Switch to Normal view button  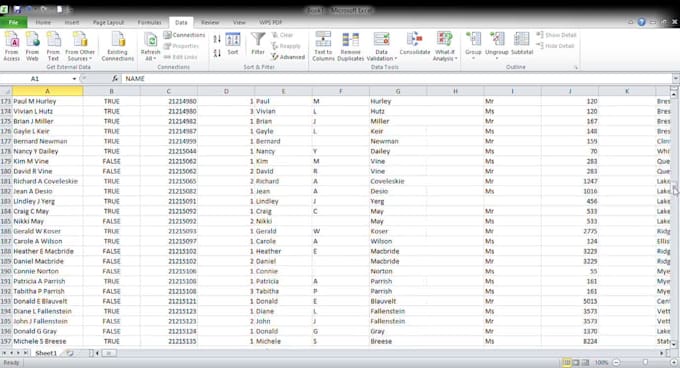[x=566, y=362]
